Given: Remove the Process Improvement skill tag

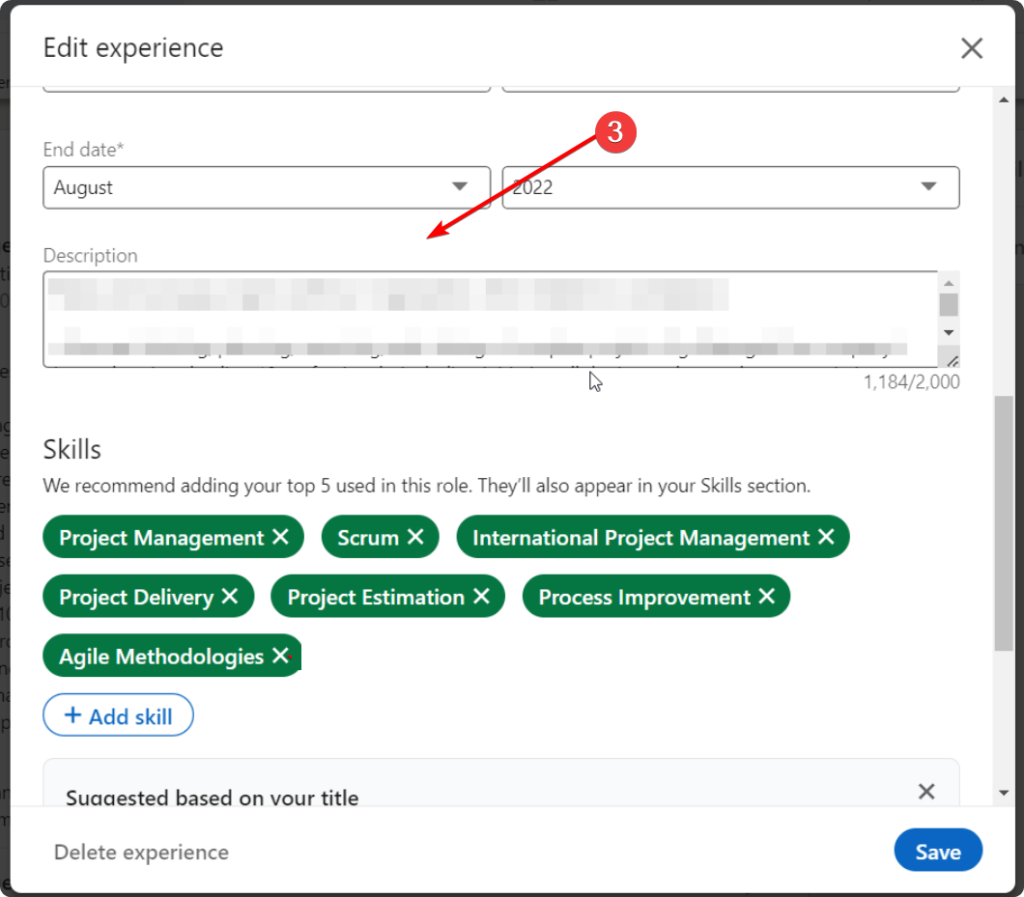Looking at the screenshot, I should point(767,597).
